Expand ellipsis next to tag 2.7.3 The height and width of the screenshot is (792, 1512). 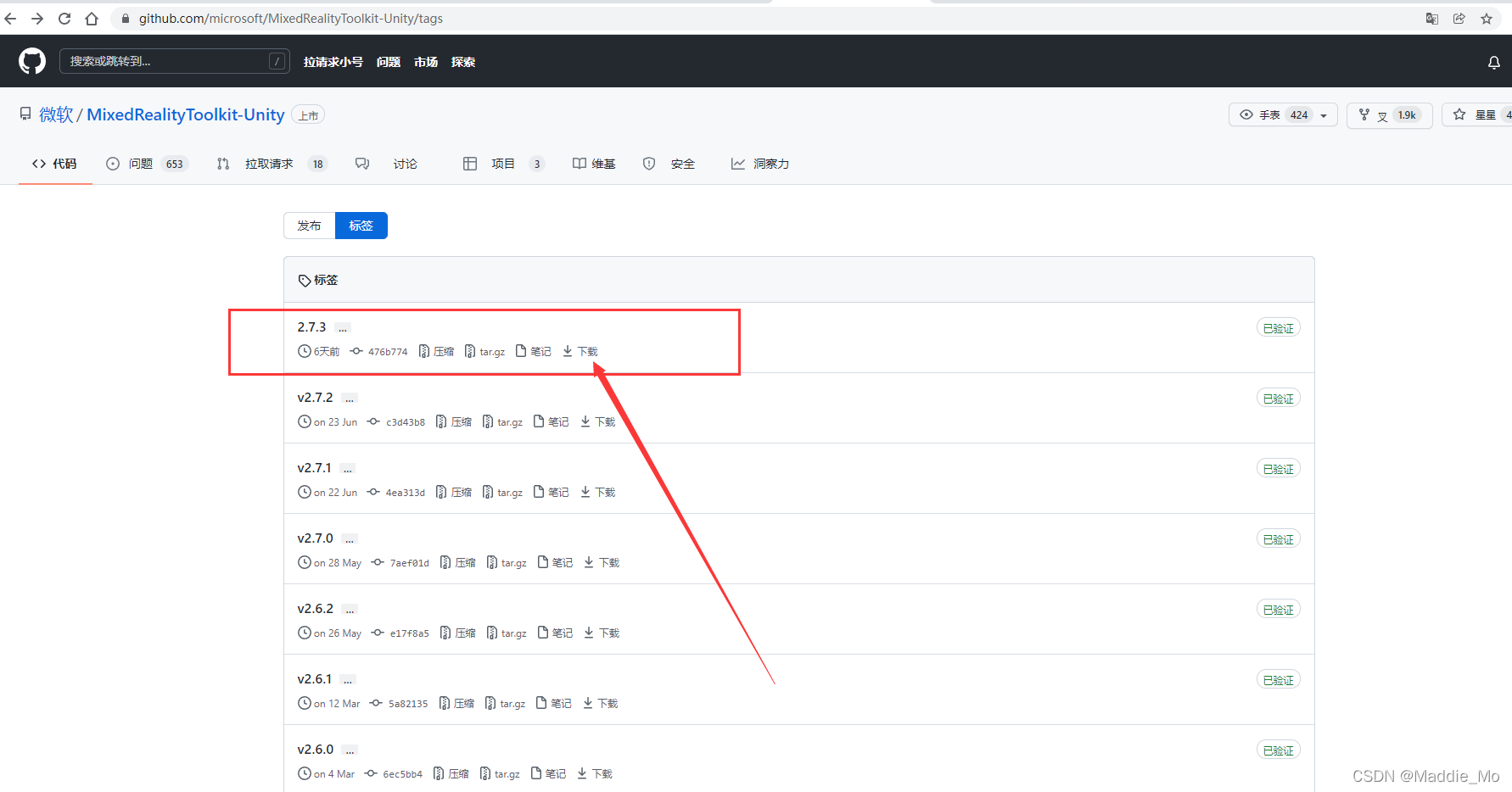(343, 328)
